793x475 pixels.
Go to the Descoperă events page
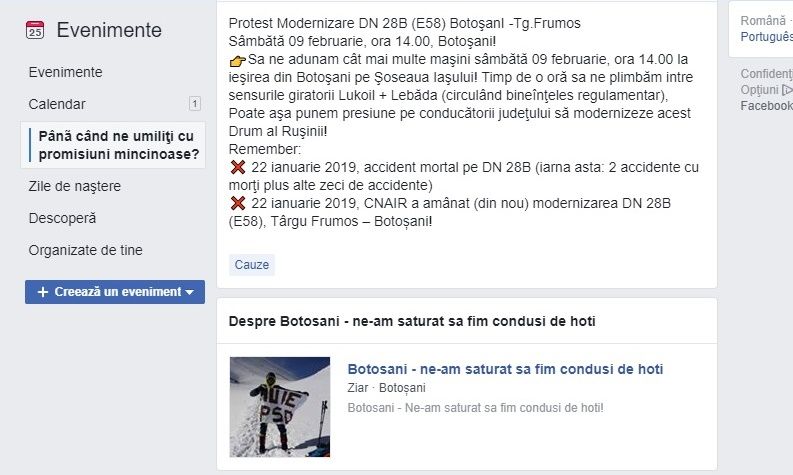[x=62, y=218]
